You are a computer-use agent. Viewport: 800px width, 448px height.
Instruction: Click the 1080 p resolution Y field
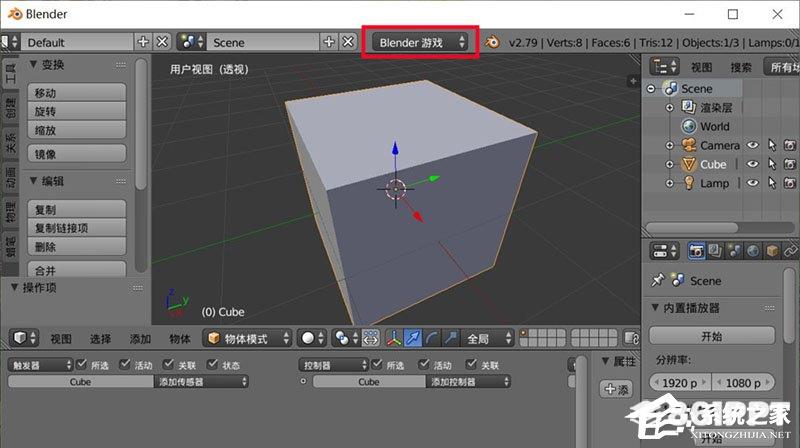[743, 382]
